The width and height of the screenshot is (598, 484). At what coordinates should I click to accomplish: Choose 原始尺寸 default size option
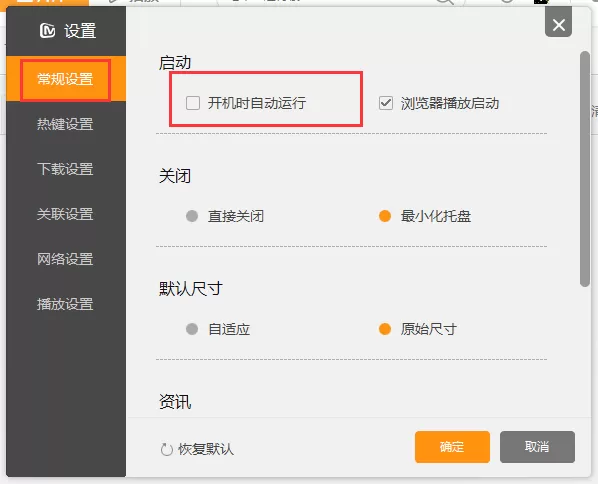point(385,329)
